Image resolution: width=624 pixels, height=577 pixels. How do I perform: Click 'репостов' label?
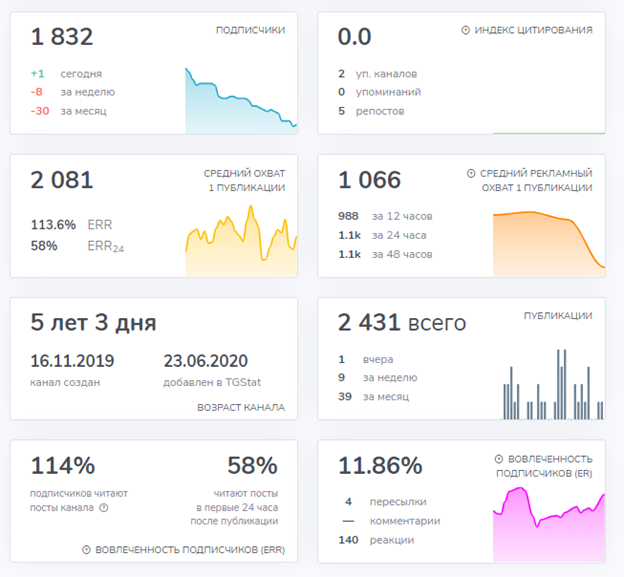pos(380,111)
